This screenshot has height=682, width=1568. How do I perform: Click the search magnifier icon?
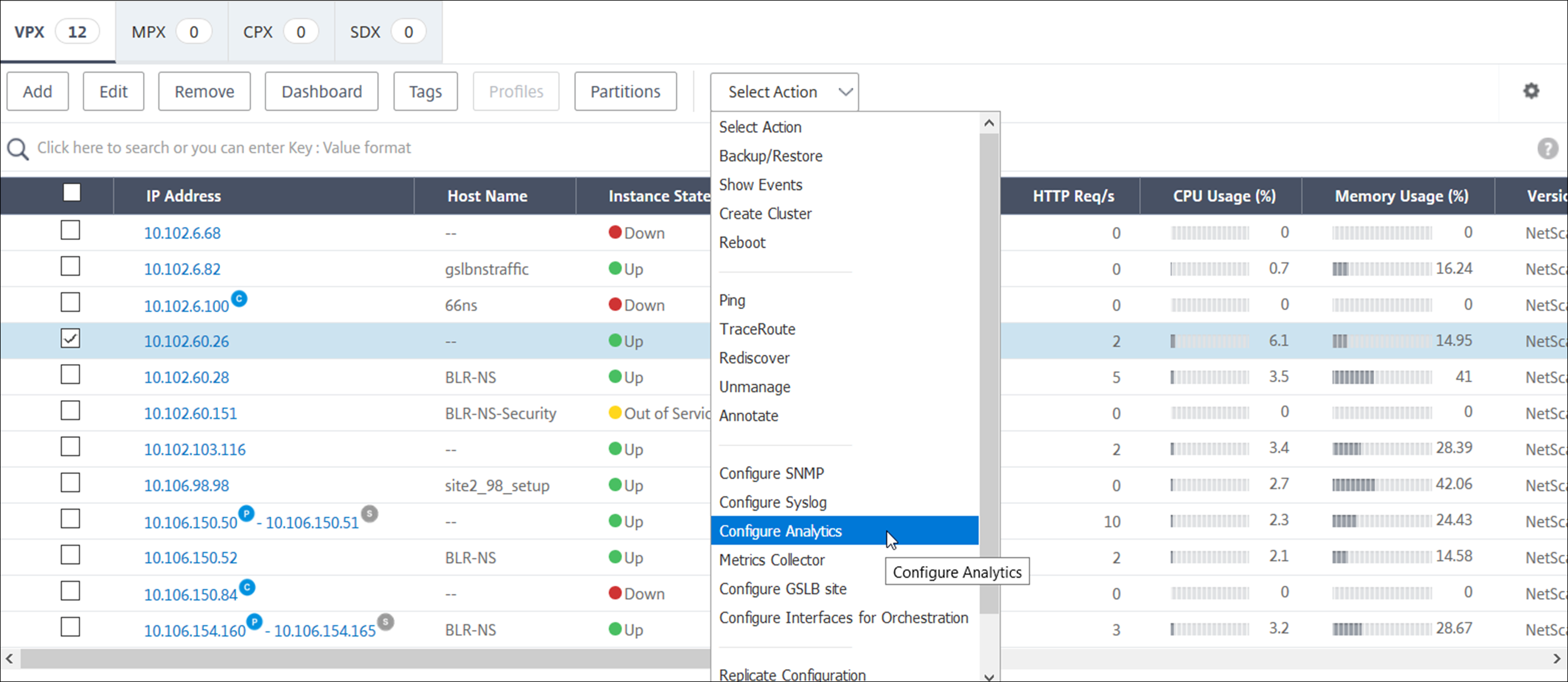coord(18,149)
